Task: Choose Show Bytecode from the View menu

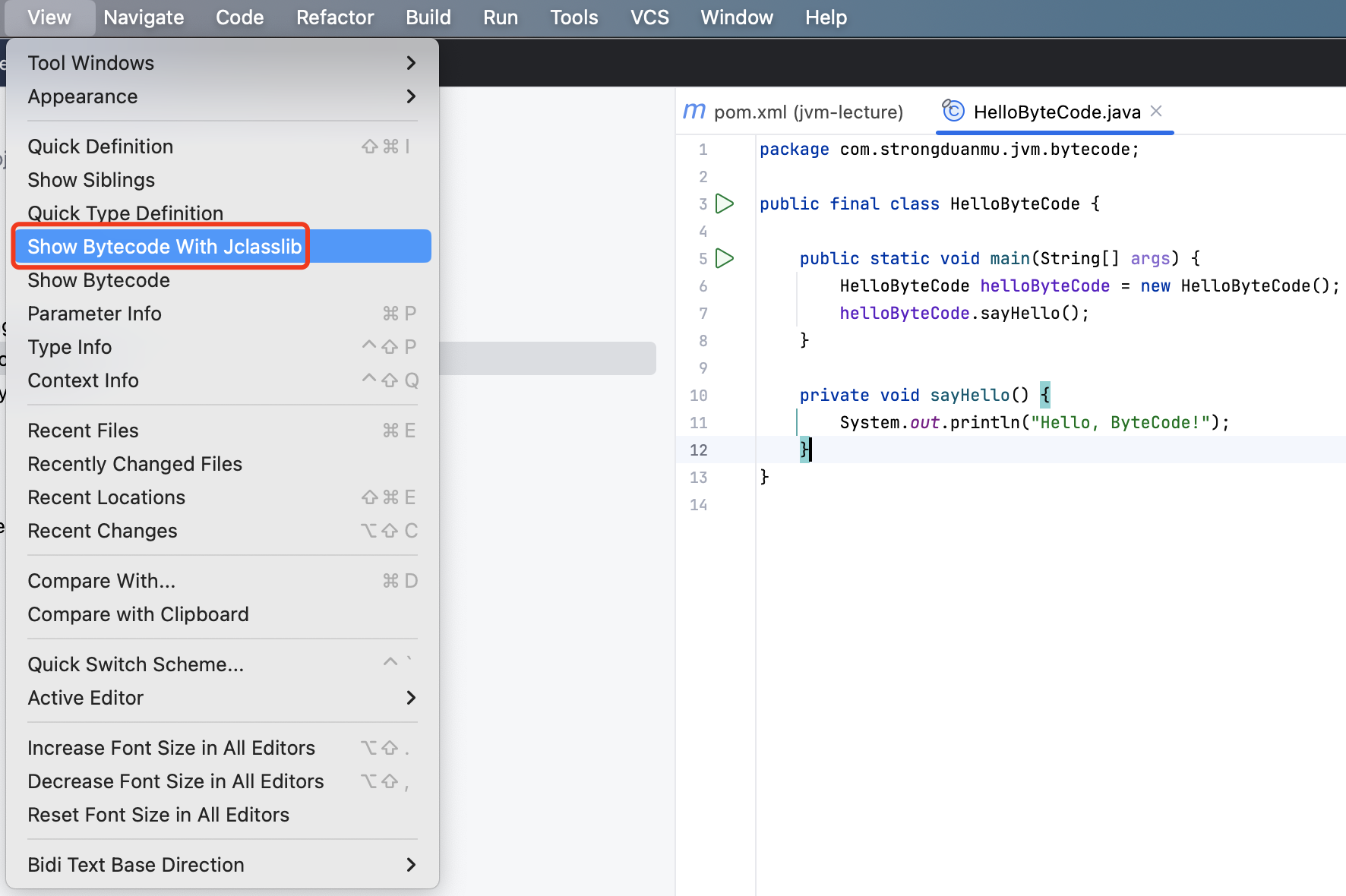Action: [99, 280]
